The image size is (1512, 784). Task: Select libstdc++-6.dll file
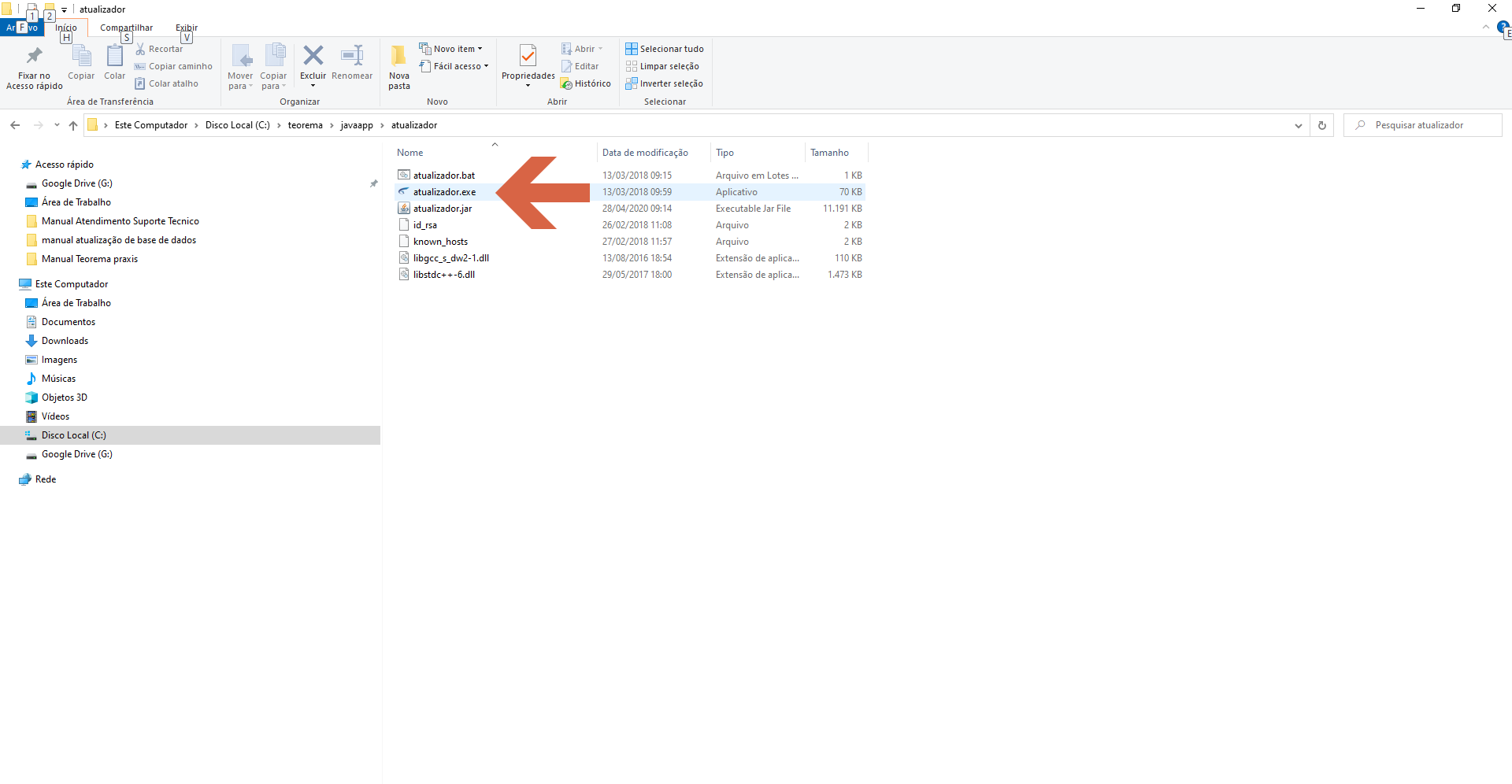444,275
